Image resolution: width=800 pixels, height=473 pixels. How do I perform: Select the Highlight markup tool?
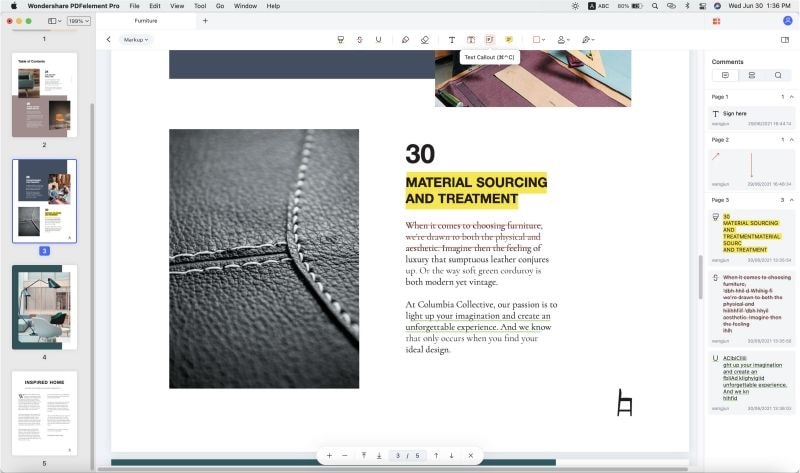pyautogui.click(x=340, y=40)
